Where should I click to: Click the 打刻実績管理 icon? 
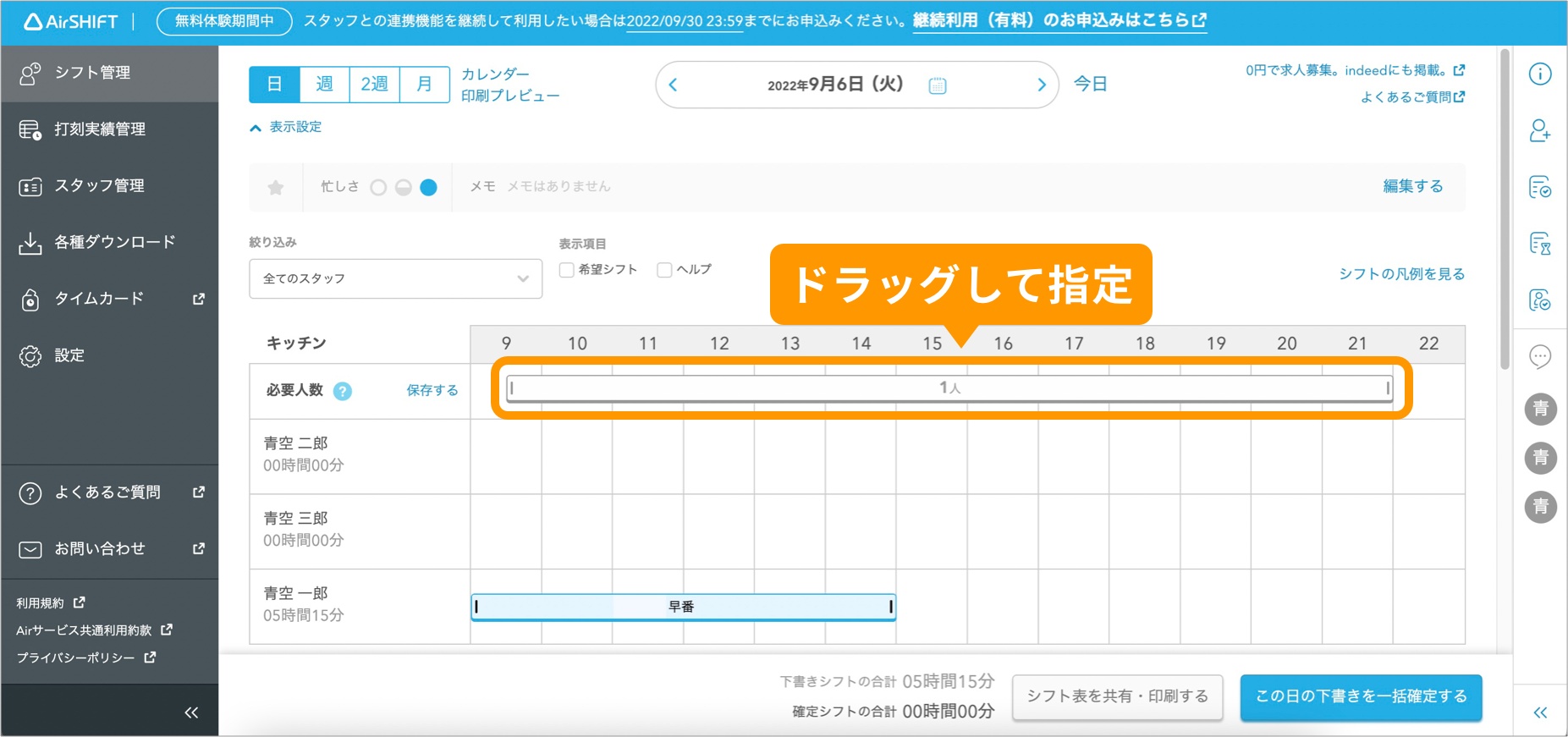[x=30, y=130]
